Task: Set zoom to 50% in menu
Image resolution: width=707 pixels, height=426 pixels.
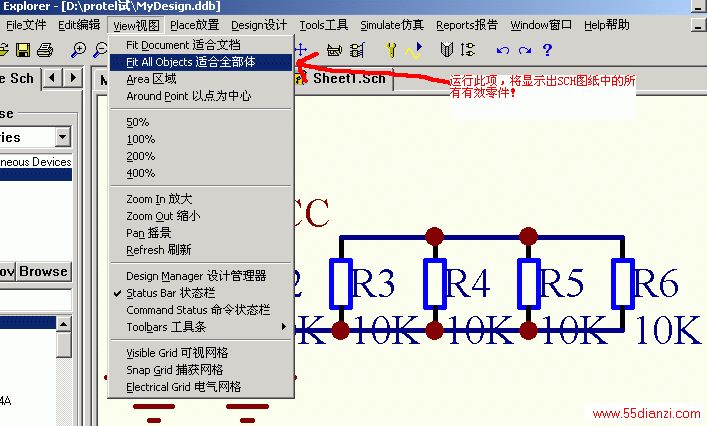Action: coord(201,122)
